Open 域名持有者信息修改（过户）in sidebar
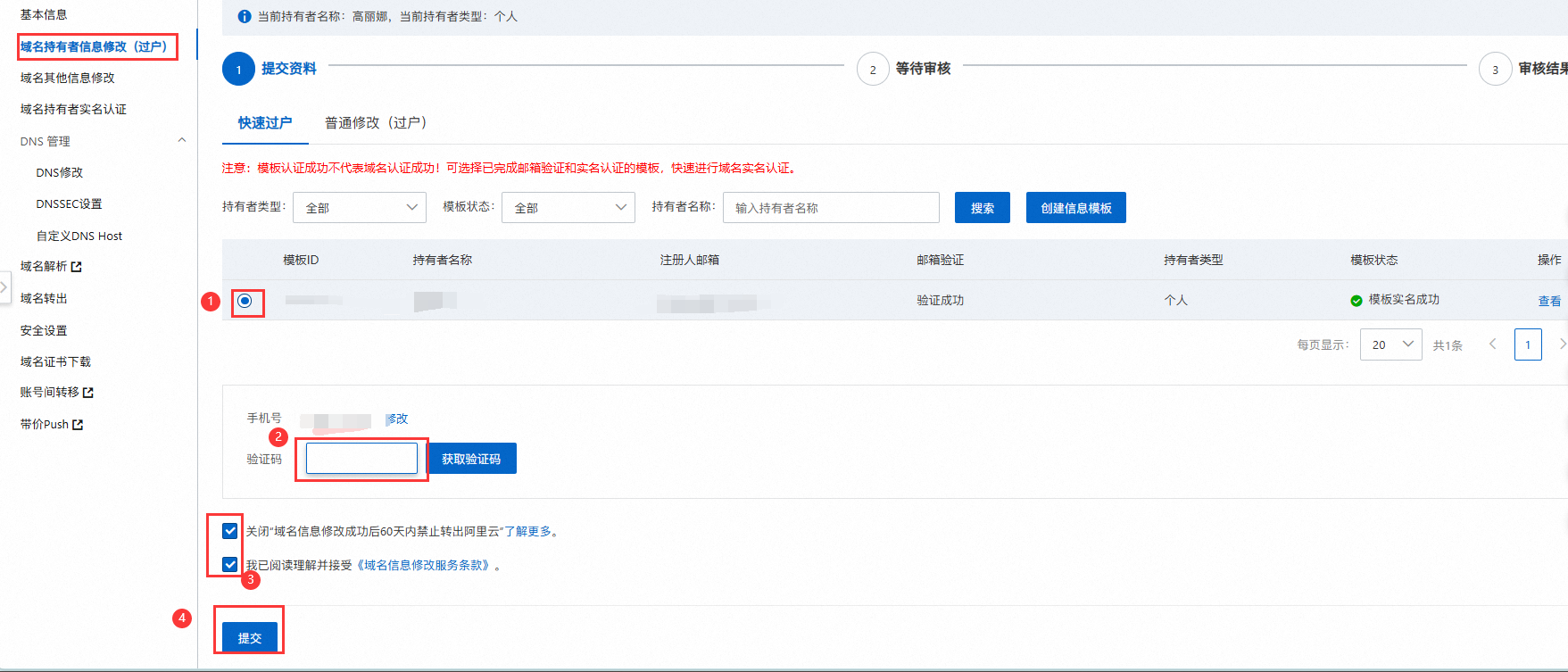The width and height of the screenshot is (1568, 672). [94, 46]
